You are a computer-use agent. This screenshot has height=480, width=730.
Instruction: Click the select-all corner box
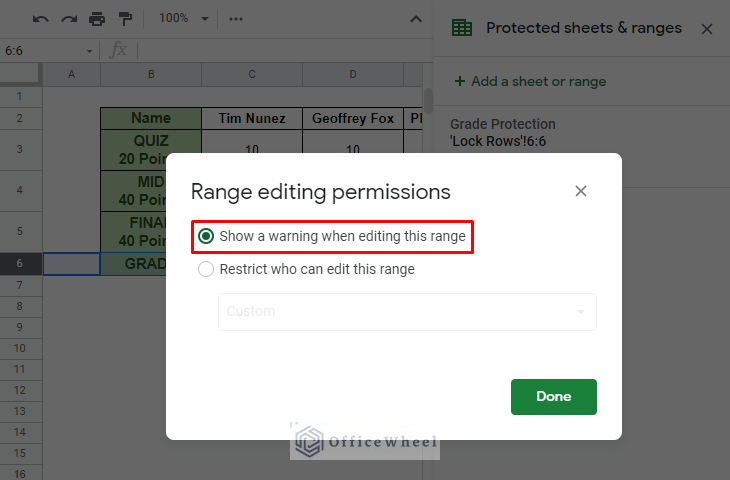(x=19, y=74)
